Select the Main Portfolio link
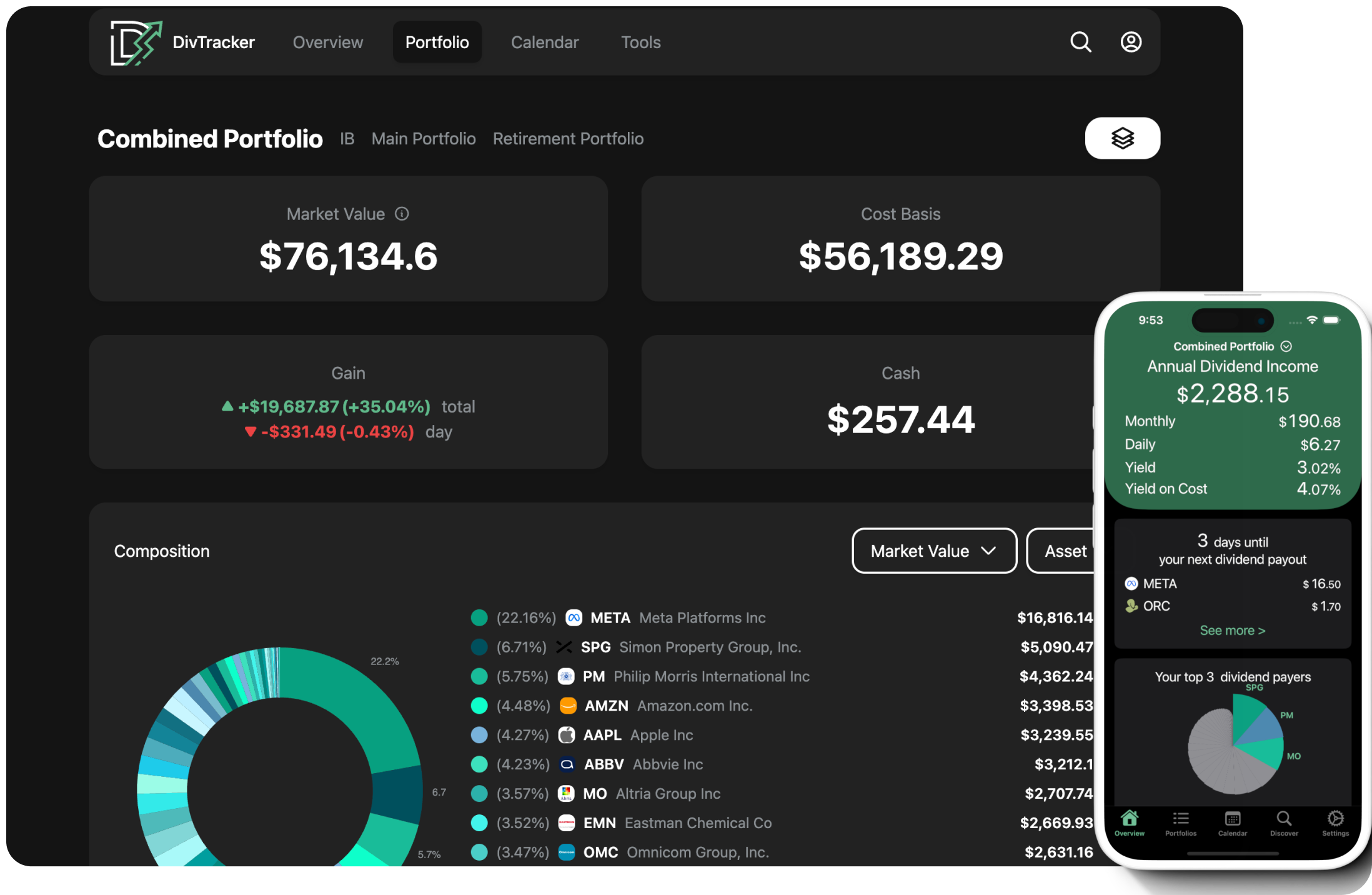This screenshot has height=895, width=1372. tap(423, 139)
